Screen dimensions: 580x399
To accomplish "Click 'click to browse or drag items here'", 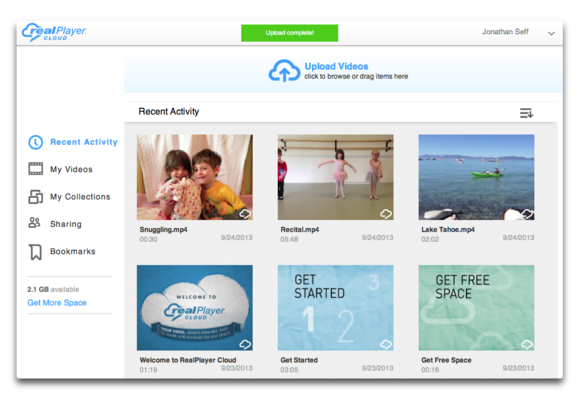I will [356, 77].
